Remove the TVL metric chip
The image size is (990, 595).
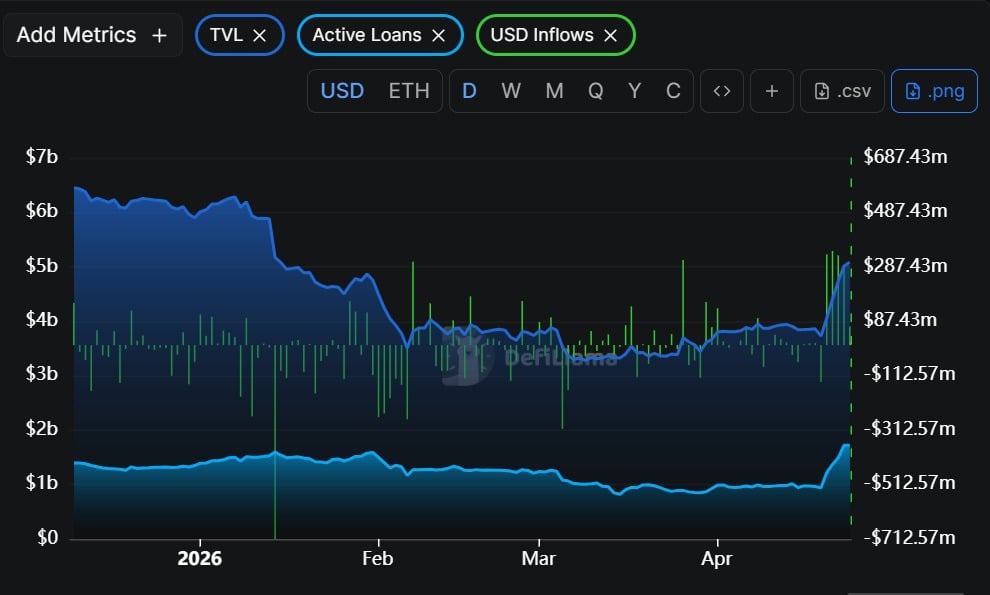click(x=259, y=35)
